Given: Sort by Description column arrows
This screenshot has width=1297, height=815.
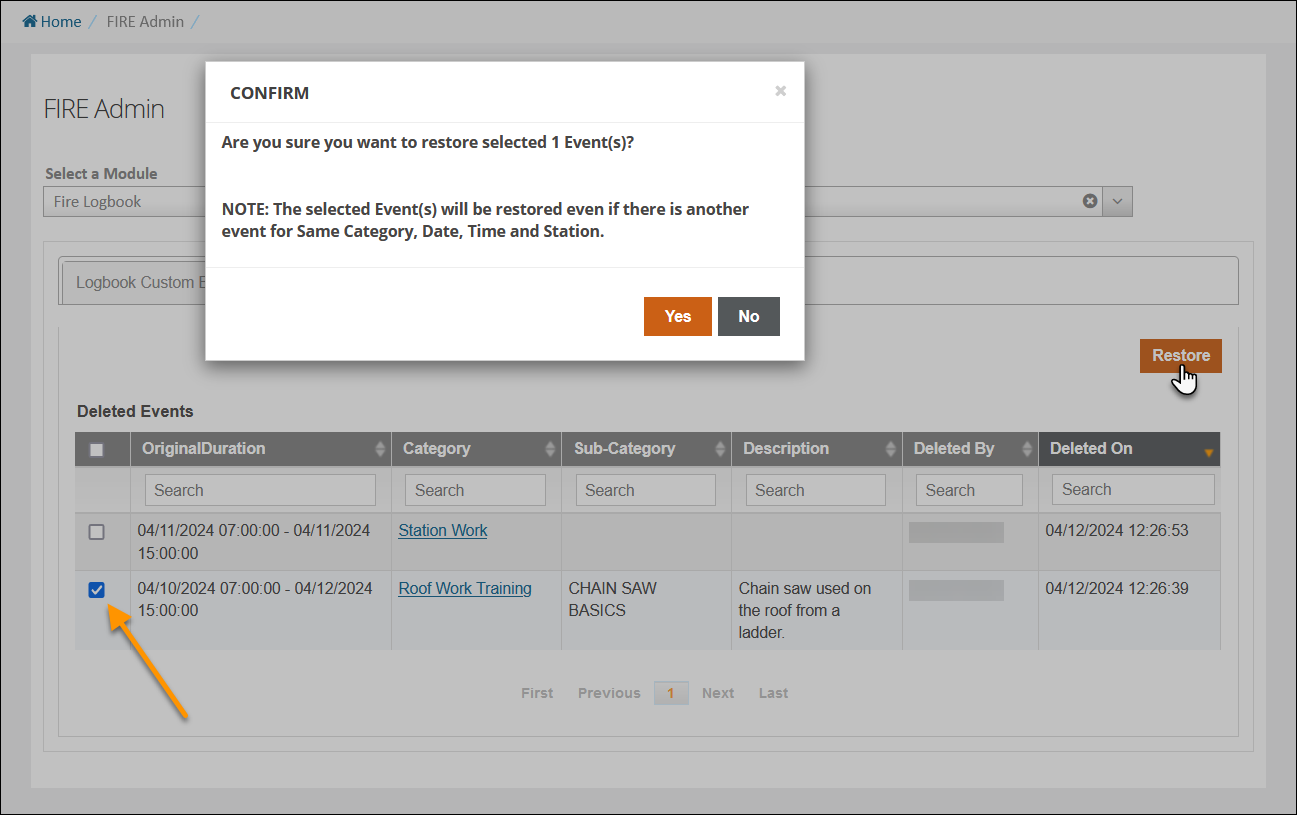Looking at the screenshot, I should pyautogui.click(x=890, y=450).
